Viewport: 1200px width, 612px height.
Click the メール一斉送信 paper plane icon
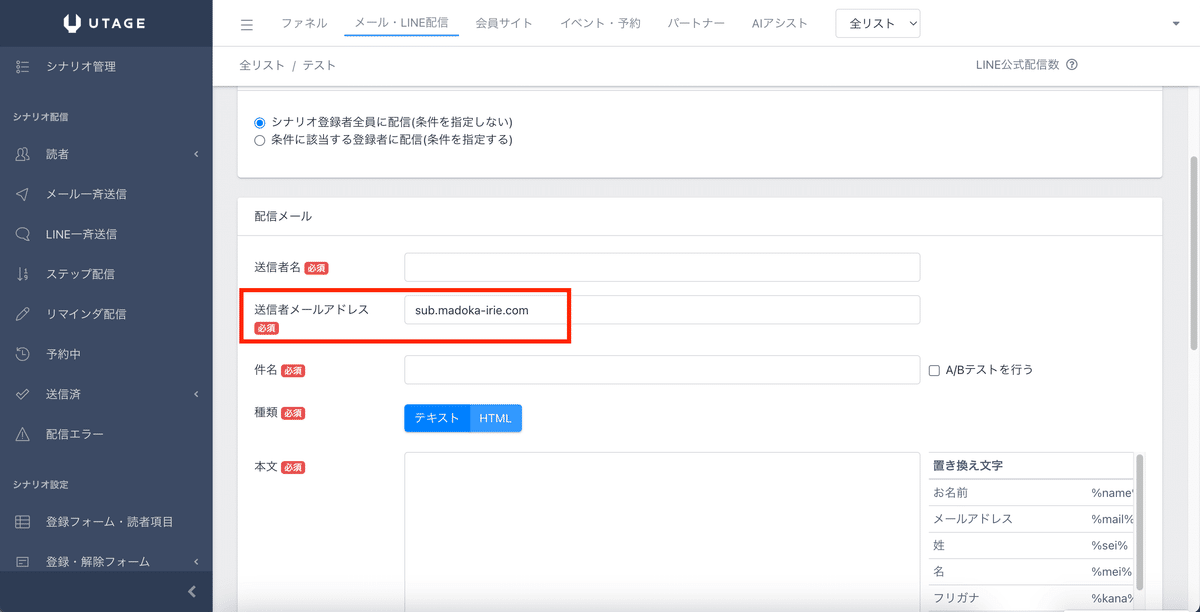23,194
